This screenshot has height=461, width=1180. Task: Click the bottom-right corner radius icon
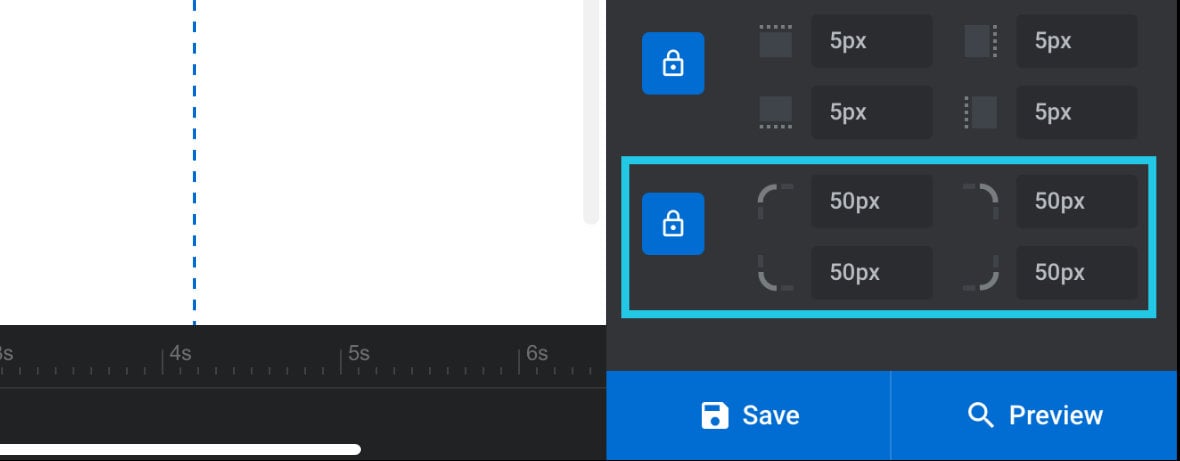click(x=981, y=272)
